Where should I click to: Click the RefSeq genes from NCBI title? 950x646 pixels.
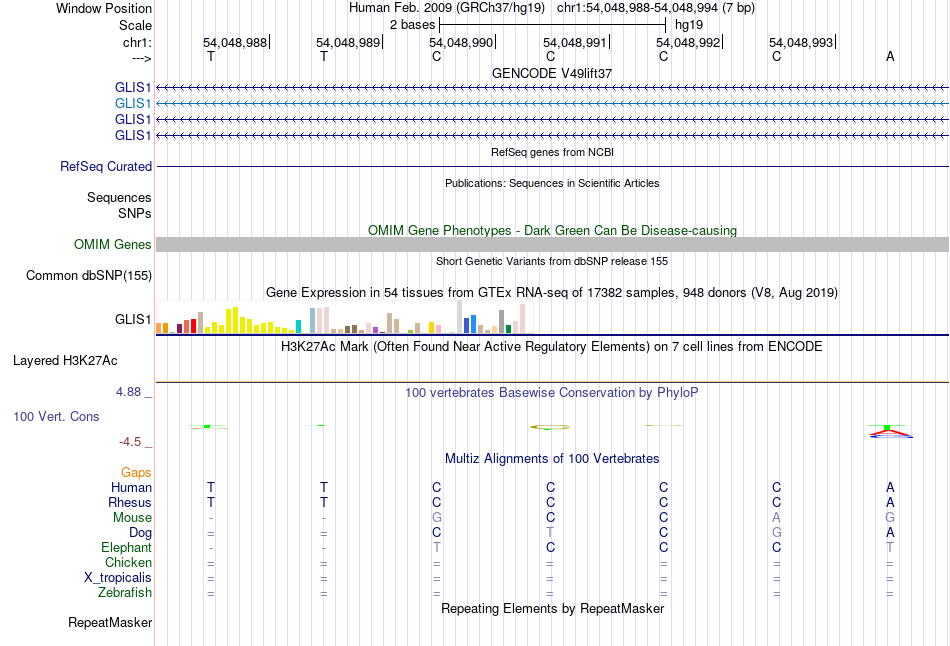pos(552,152)
